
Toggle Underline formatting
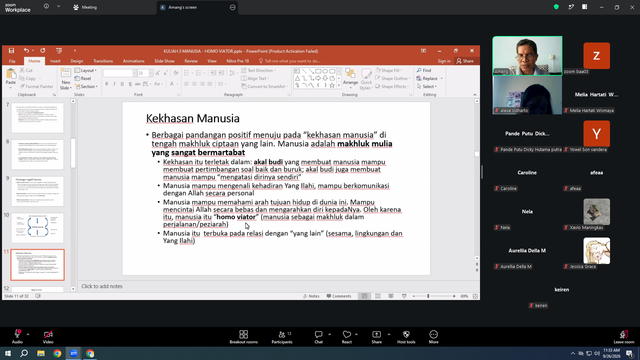tap(122, 84)
